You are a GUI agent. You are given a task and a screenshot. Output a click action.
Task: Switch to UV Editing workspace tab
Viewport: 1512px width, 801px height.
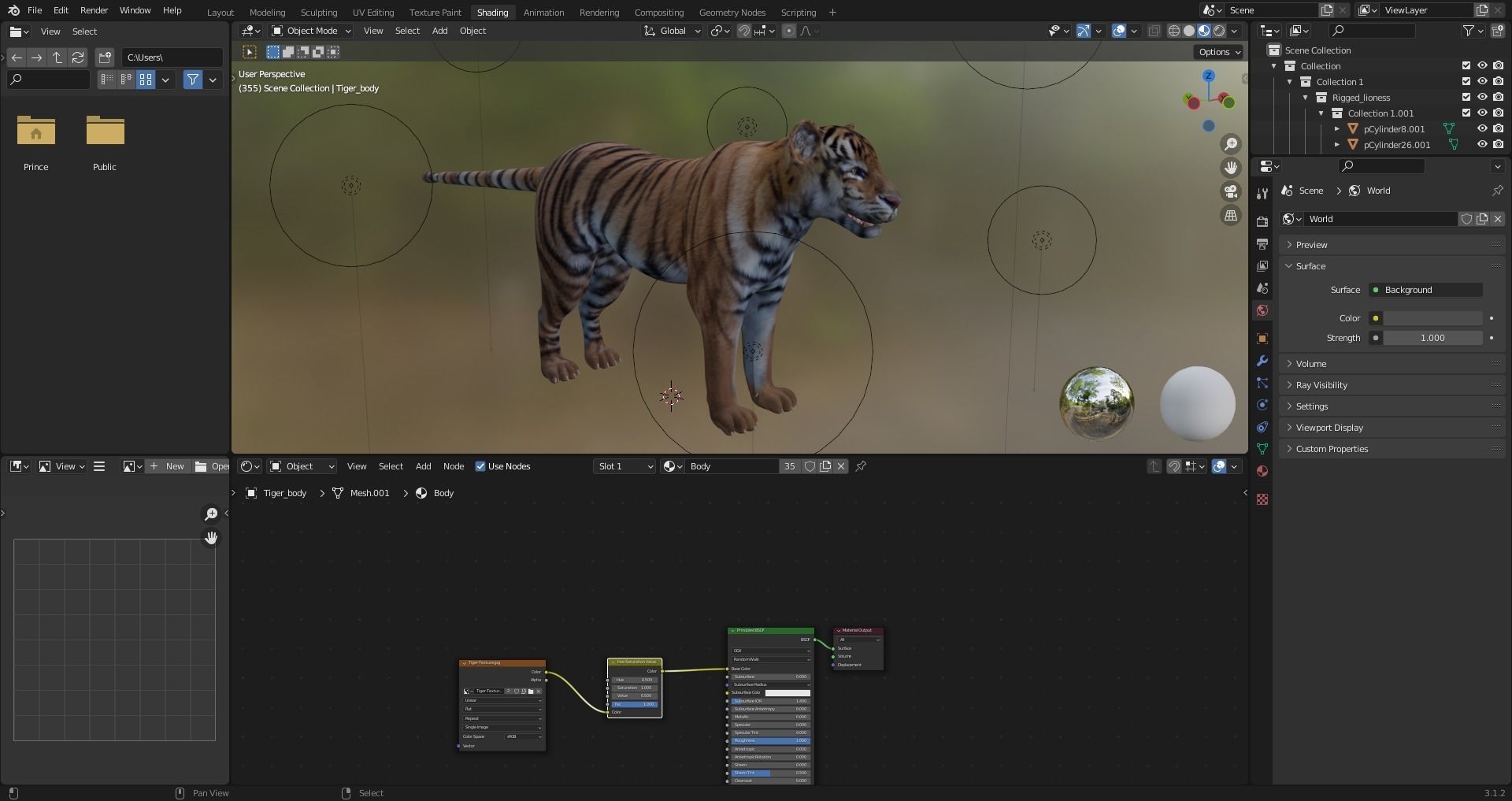[x=373, y=12]
